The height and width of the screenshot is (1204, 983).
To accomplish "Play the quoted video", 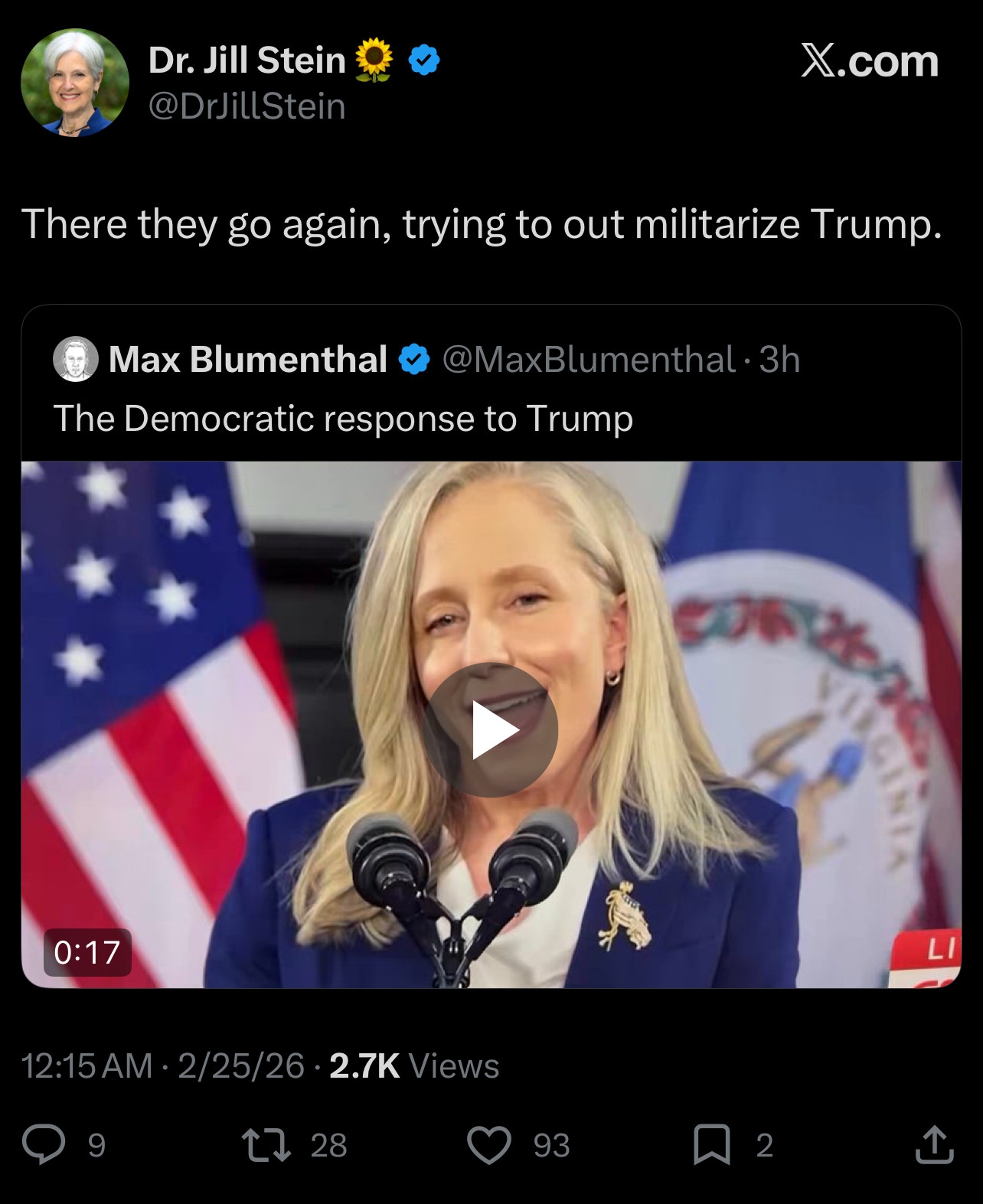I will click(x=491, y=730).
